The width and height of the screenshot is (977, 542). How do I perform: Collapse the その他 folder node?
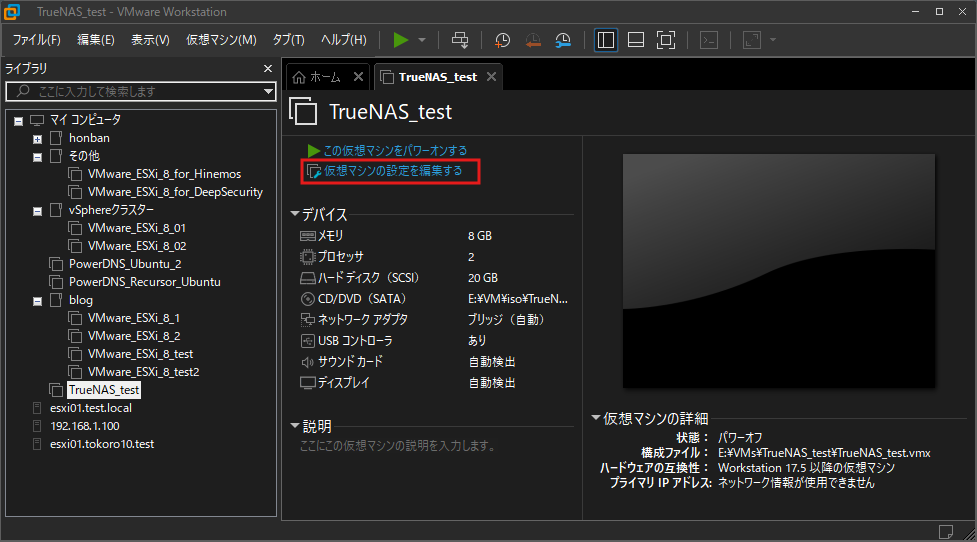(37, 157)
